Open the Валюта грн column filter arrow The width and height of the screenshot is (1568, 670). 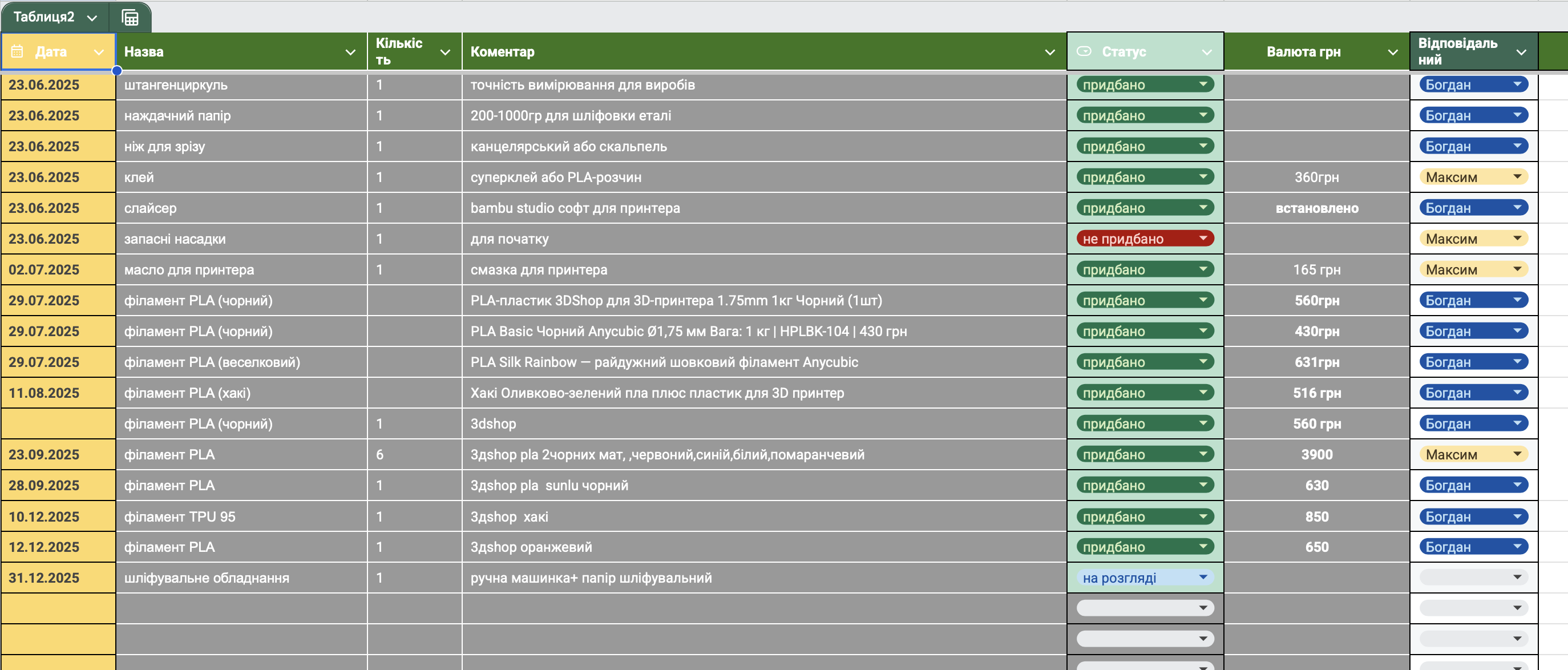pos(1393,53)
